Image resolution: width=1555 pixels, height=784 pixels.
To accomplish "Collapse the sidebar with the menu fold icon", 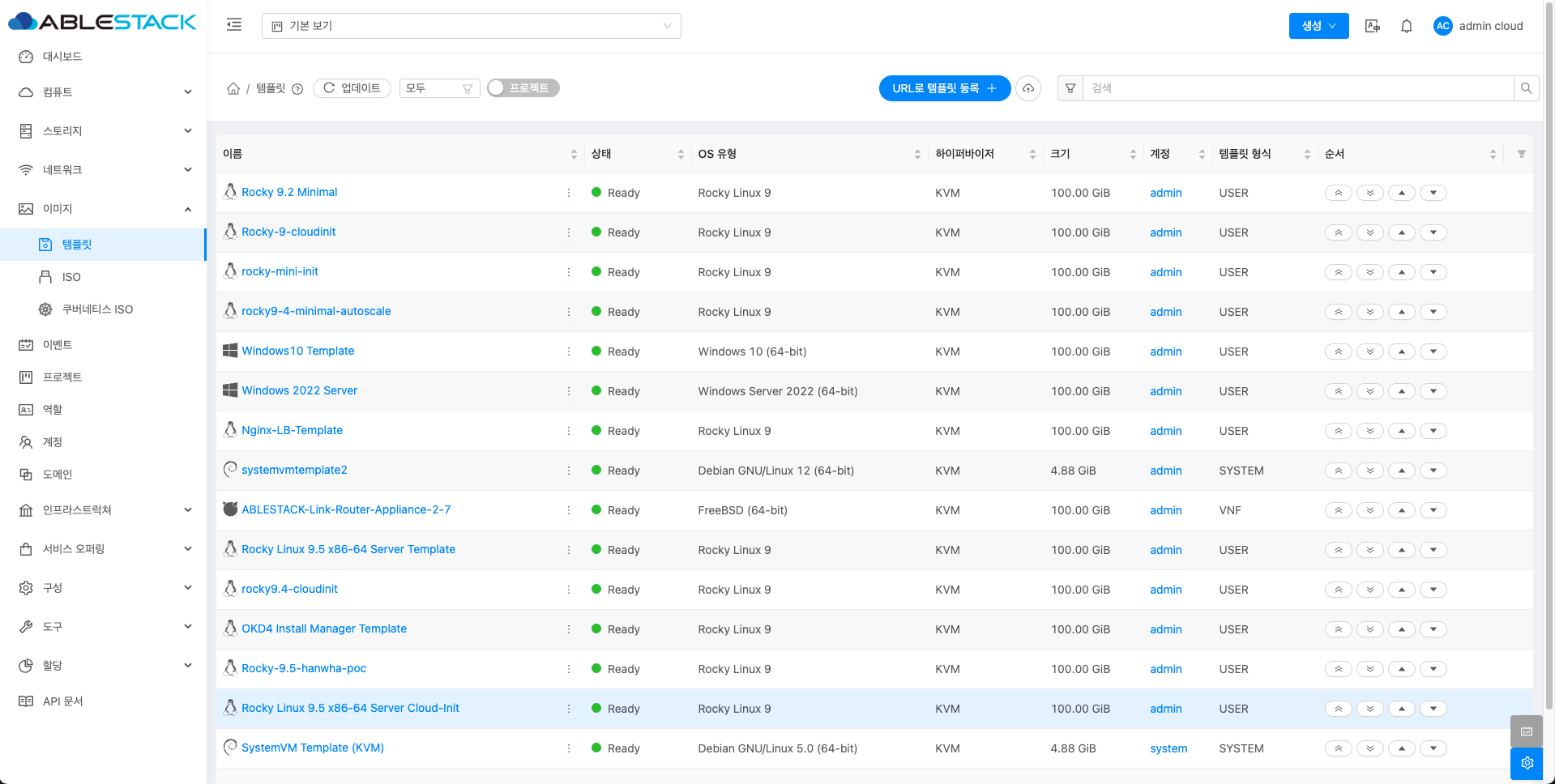I will pyautogui.click(x=234, y=25).
